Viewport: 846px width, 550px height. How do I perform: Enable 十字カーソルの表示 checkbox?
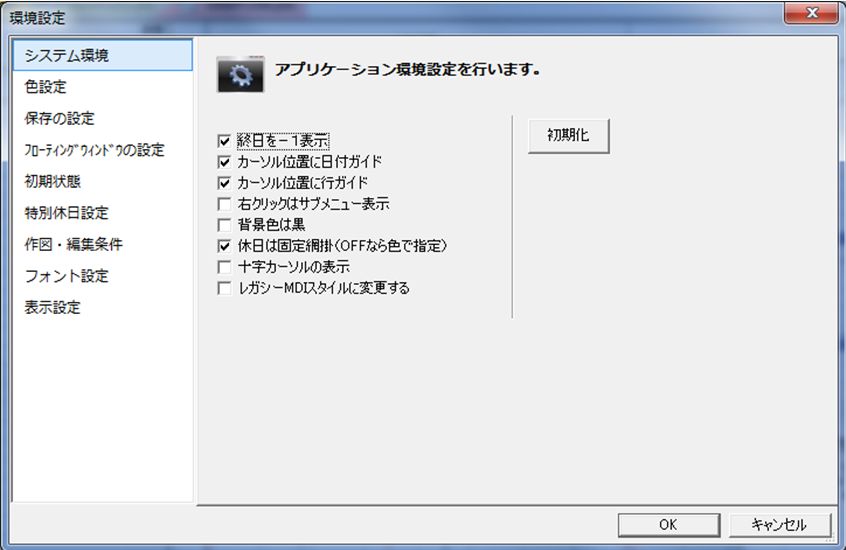click(224, 267)
